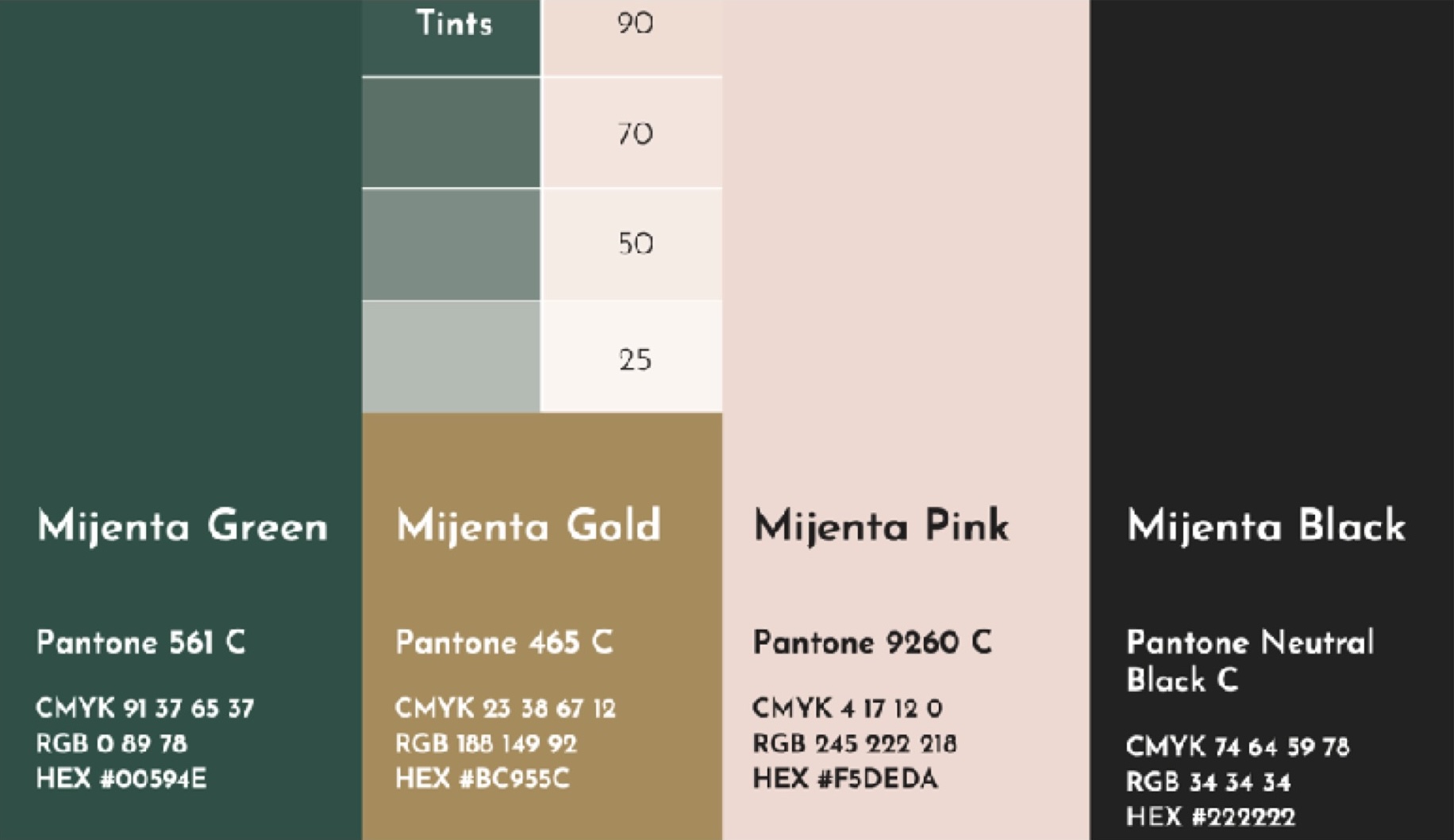Select the Mijenta Pink heading
This screenshot has width=1454, height=840.
881,526
